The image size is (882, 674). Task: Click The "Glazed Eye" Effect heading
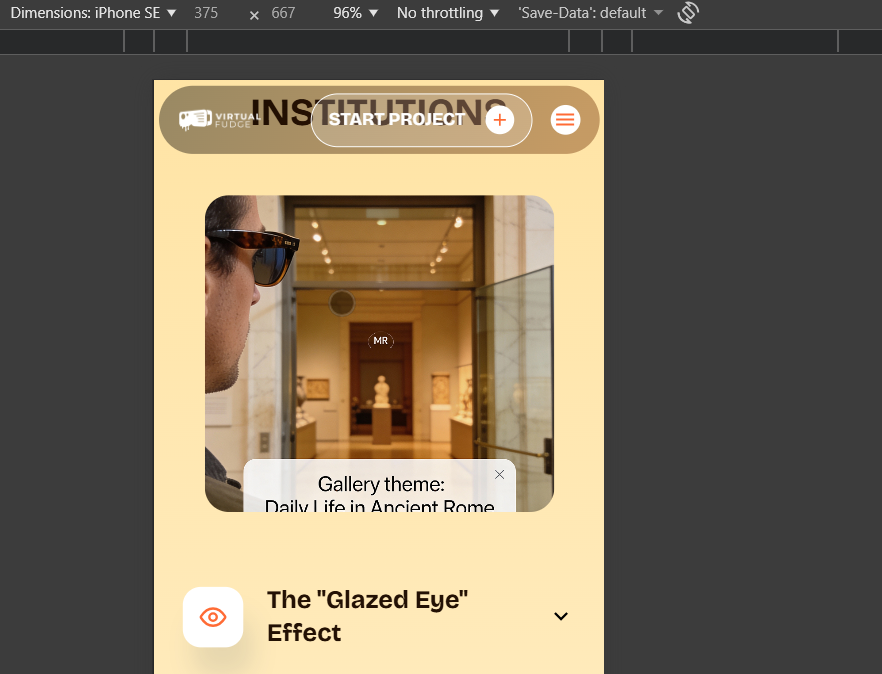367,616
